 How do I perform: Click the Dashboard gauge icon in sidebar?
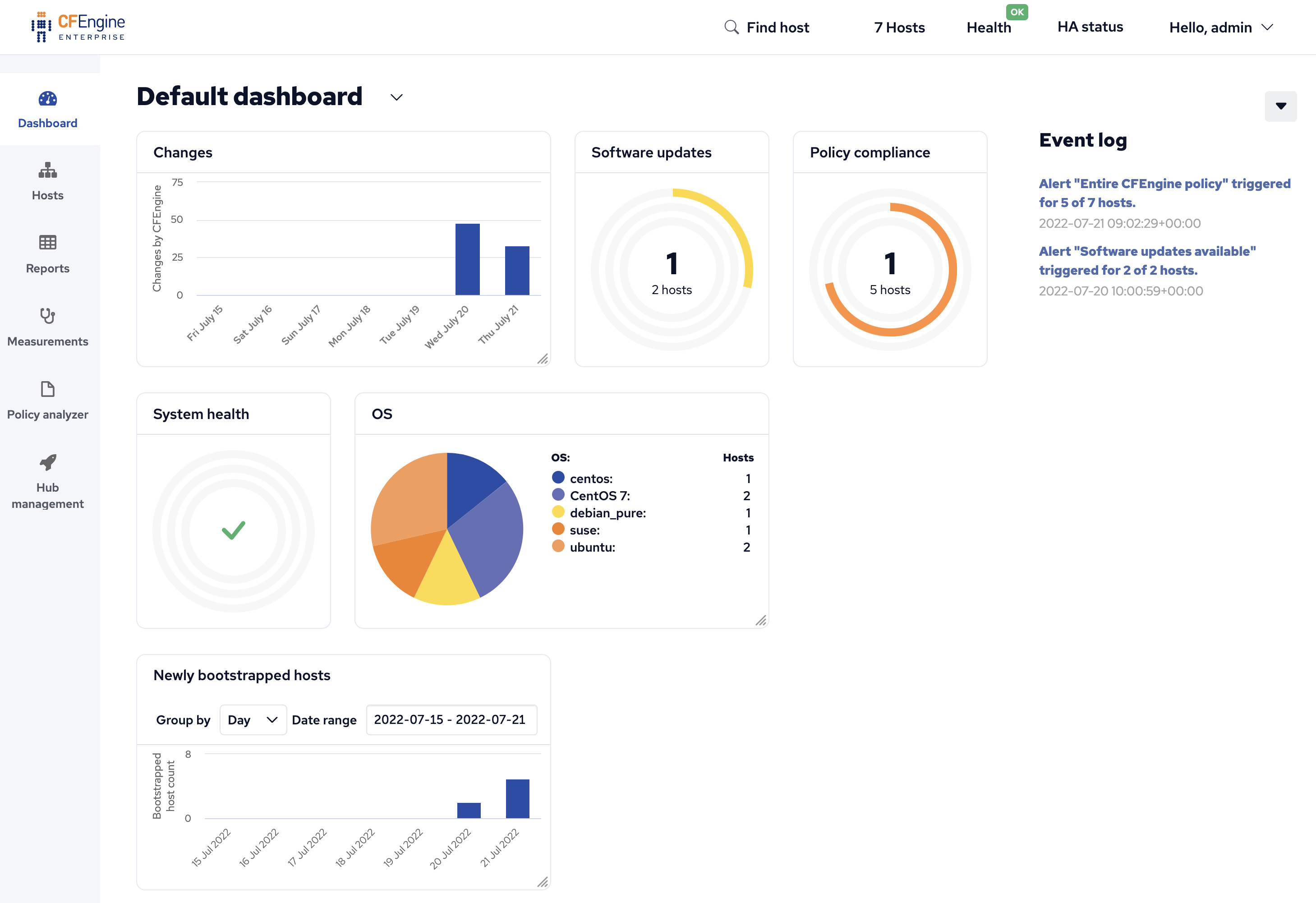47,99
